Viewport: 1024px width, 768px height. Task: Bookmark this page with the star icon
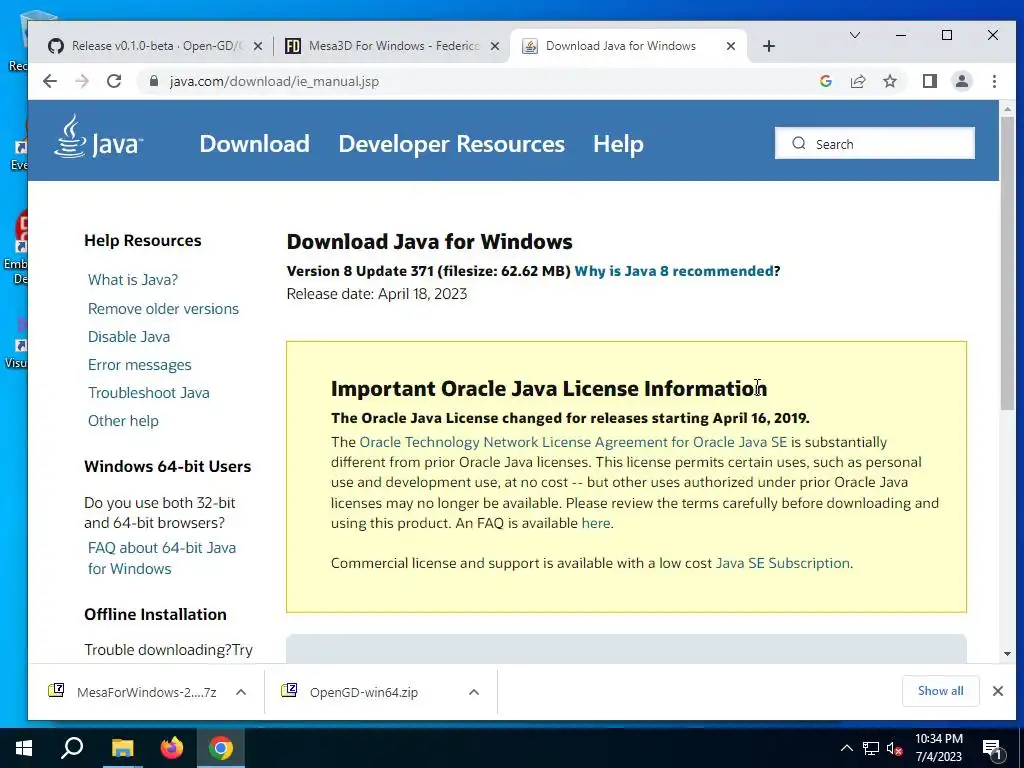point(889,81)
